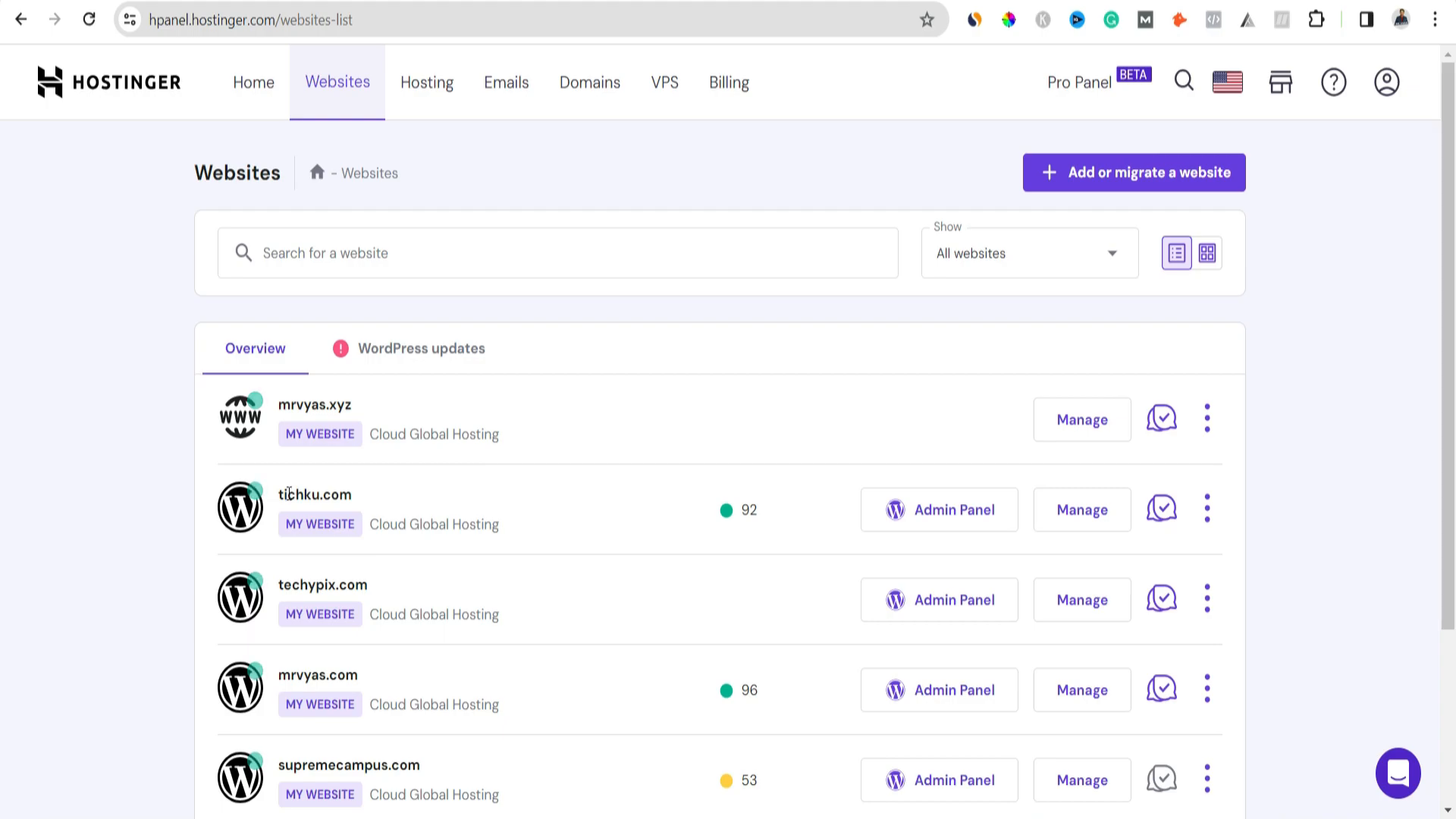Expand the Show All websites dropdown
Image resolution: width=1456 pixels, height=819 pixels.
tap(1030, 253)
